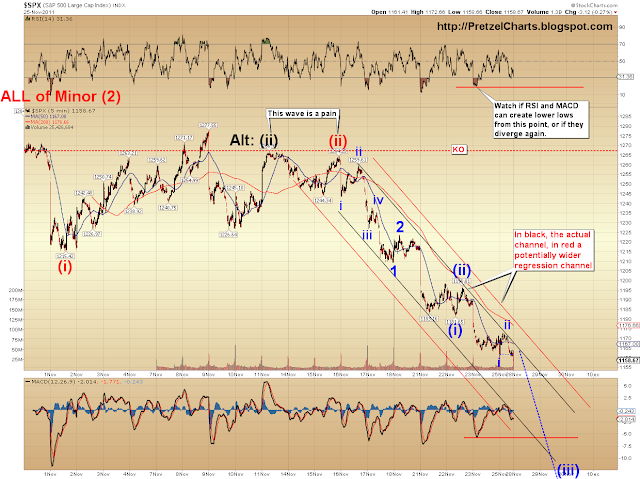Open the PretzelCharts.blogspot.com address

coord(524,27)
